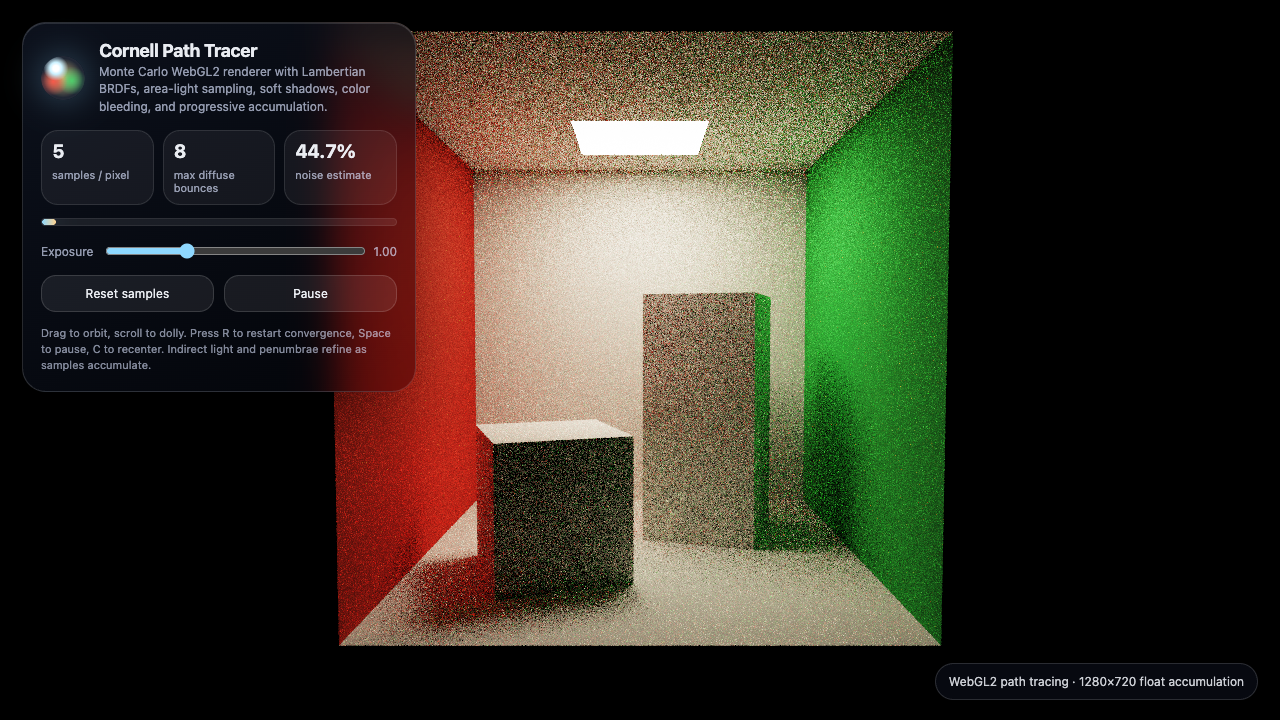Click the 44.7% noise estimate card

(340, 167)
